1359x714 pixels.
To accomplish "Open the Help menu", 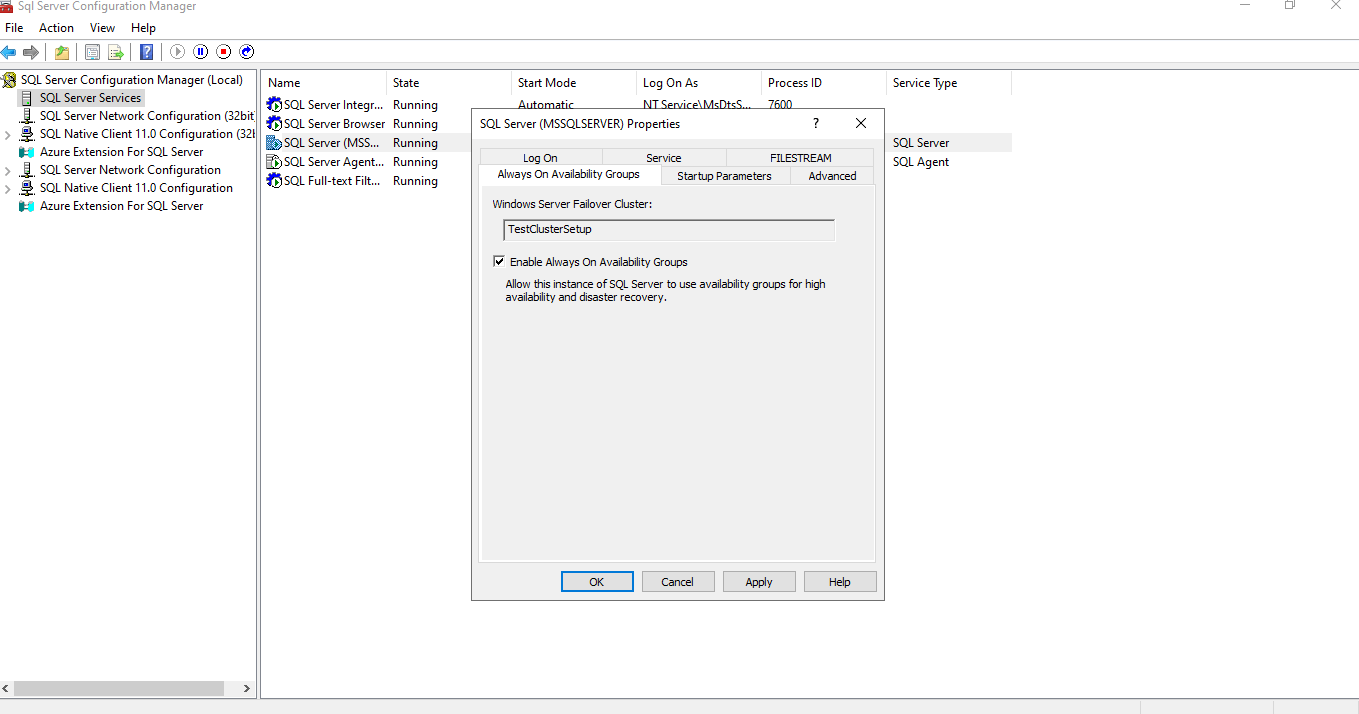I will click(143, 28).
